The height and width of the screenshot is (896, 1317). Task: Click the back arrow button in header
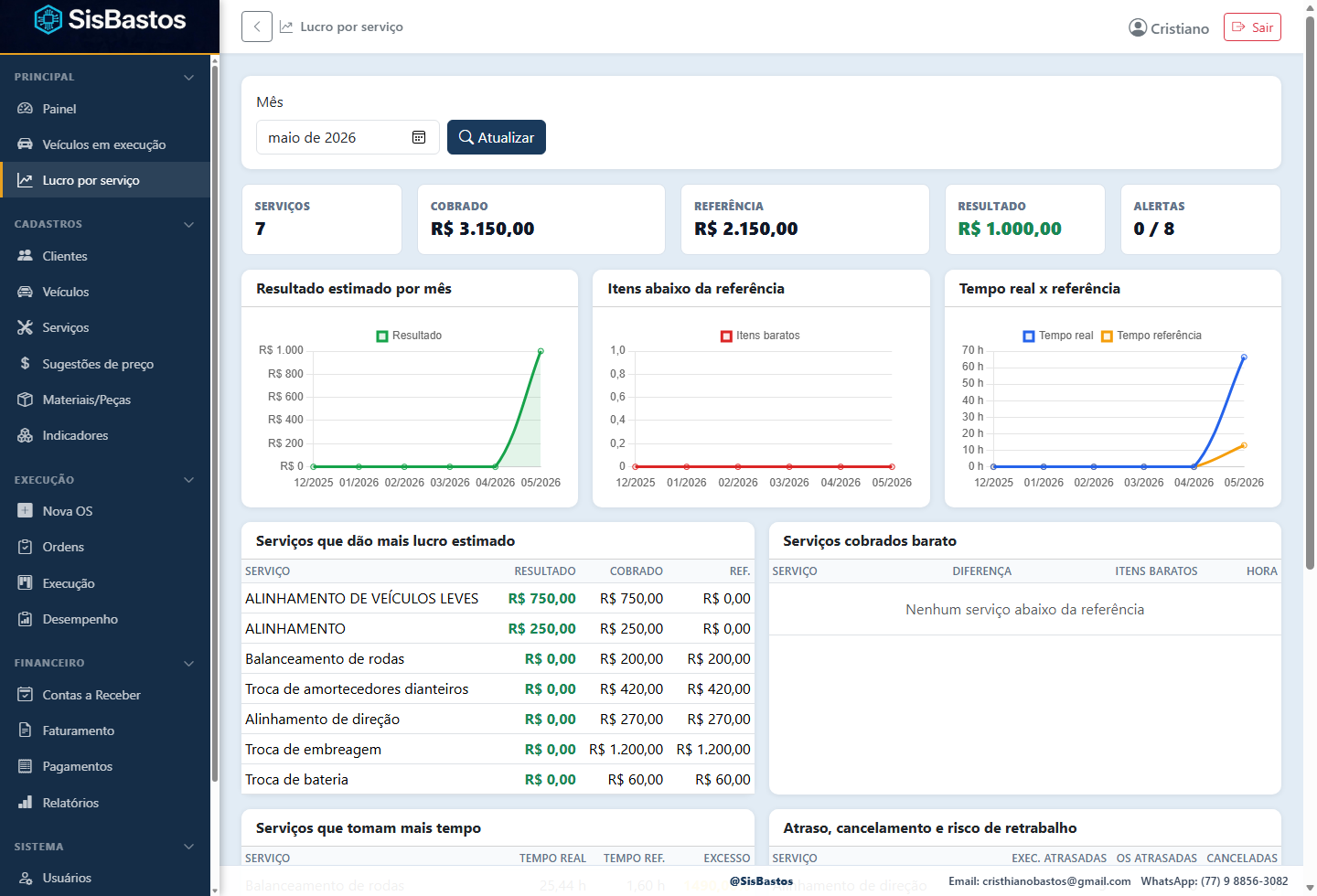(x=257, y=27)
